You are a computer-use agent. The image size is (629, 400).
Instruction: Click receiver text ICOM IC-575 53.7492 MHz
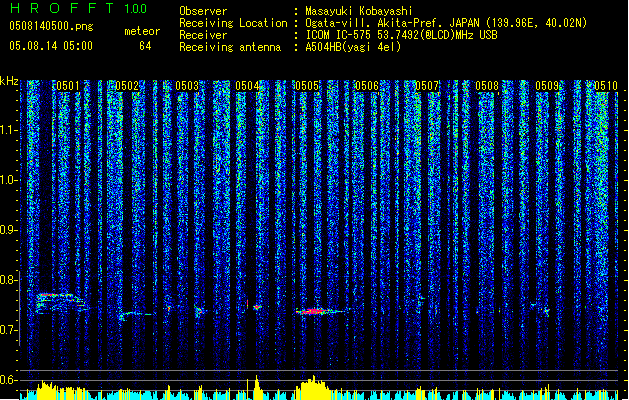tap(401, 35)
